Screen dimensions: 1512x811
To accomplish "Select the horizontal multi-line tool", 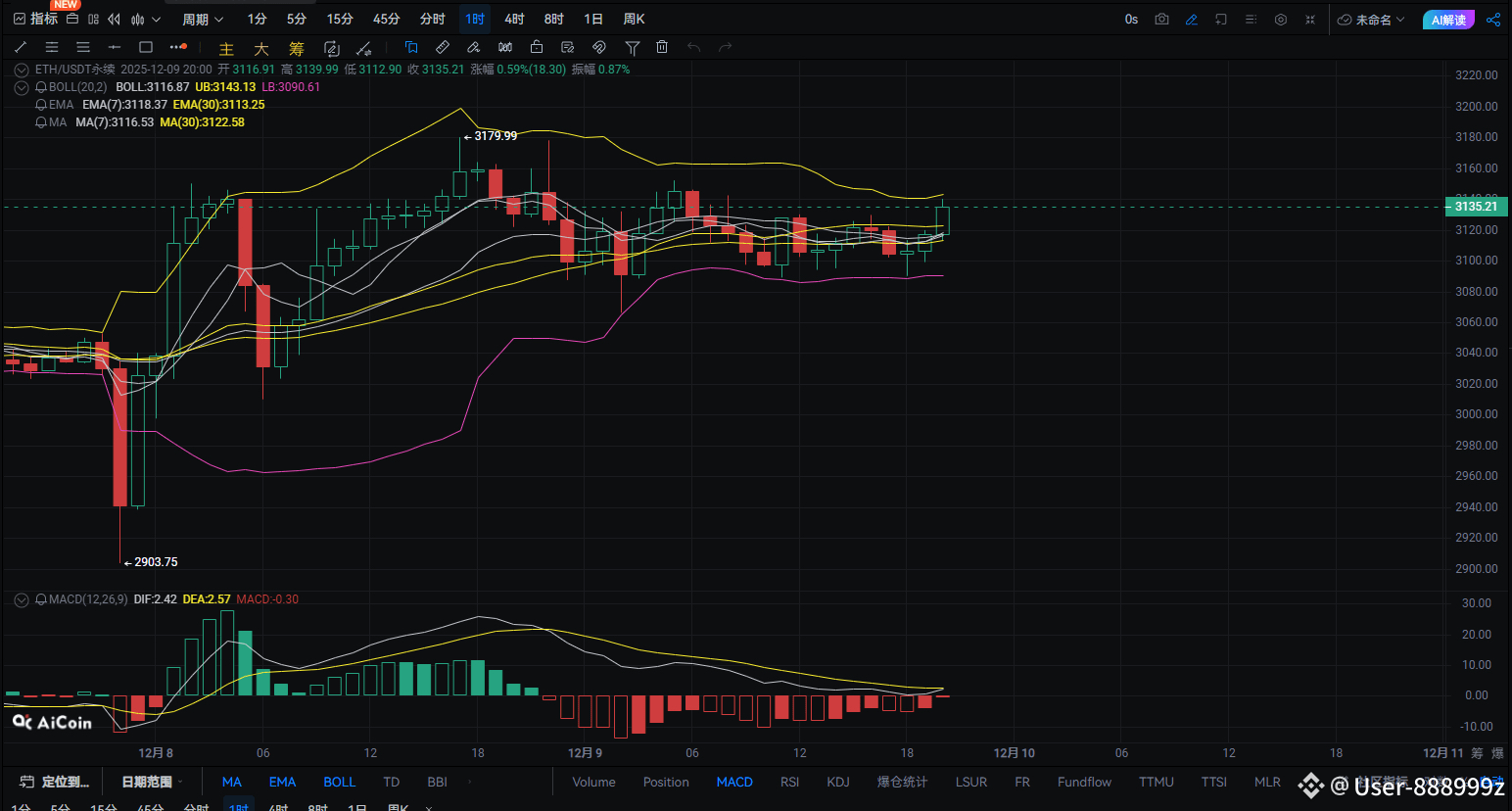I will coord(83,47).
